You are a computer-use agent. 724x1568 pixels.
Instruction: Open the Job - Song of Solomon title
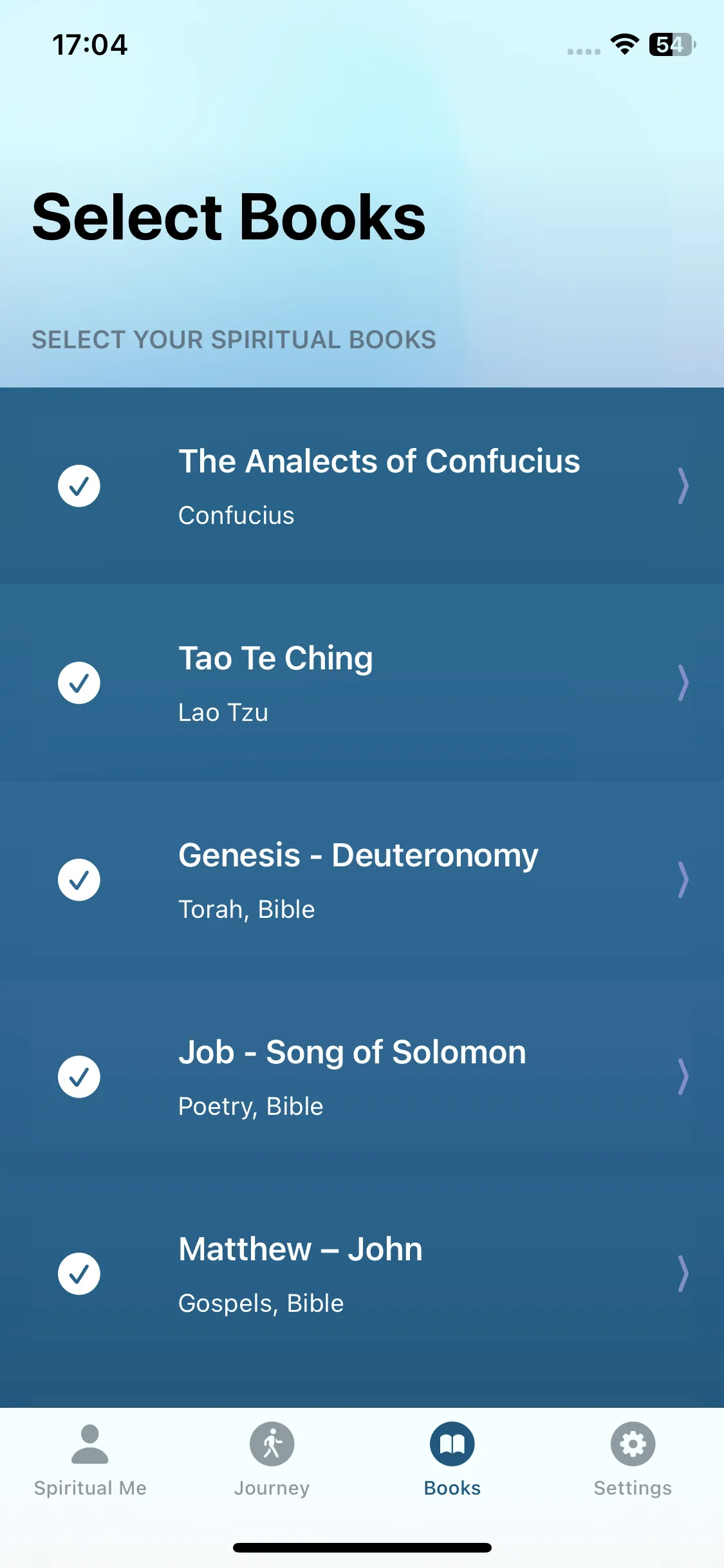pos(352,1052)
